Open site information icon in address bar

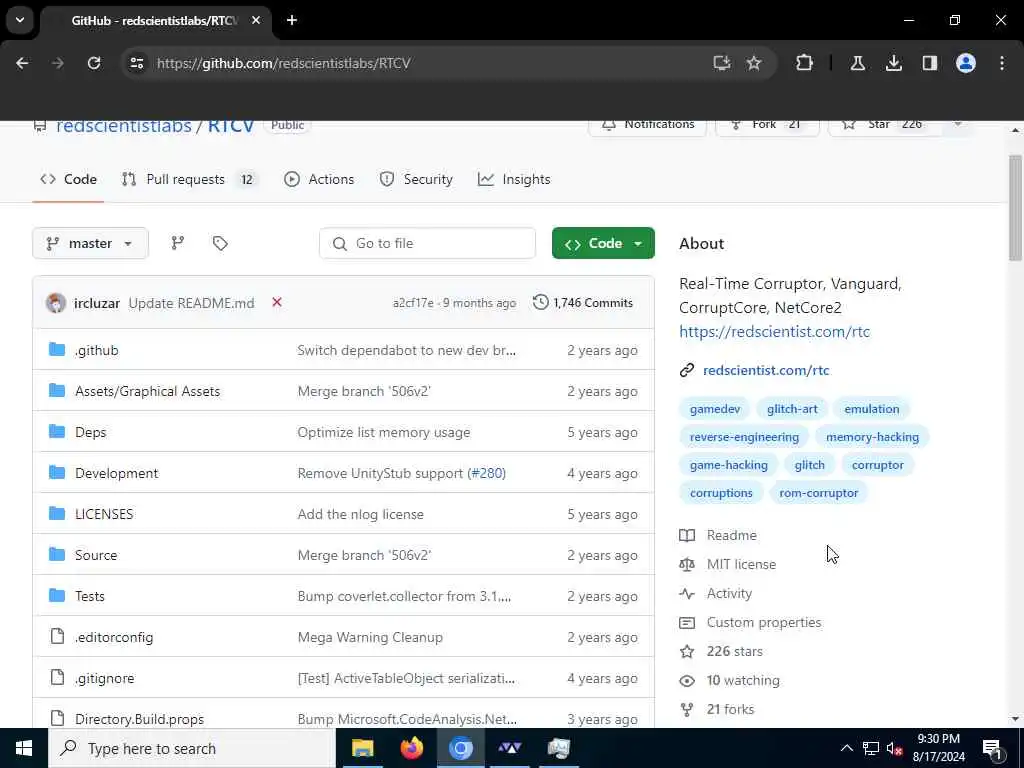tap(136, 63)
